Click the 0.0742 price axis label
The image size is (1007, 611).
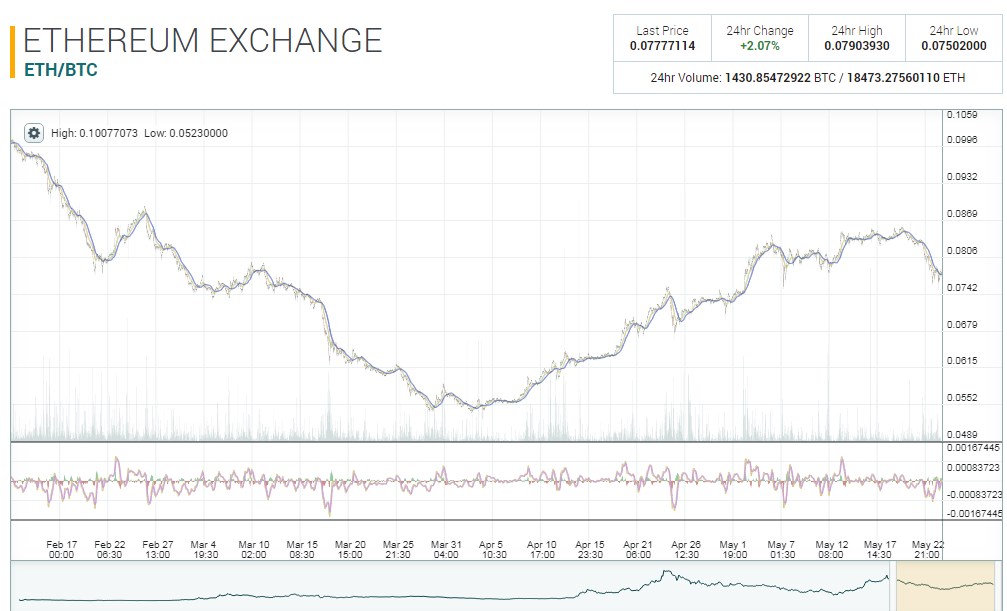pyautogui.click(x=962, y=287)
